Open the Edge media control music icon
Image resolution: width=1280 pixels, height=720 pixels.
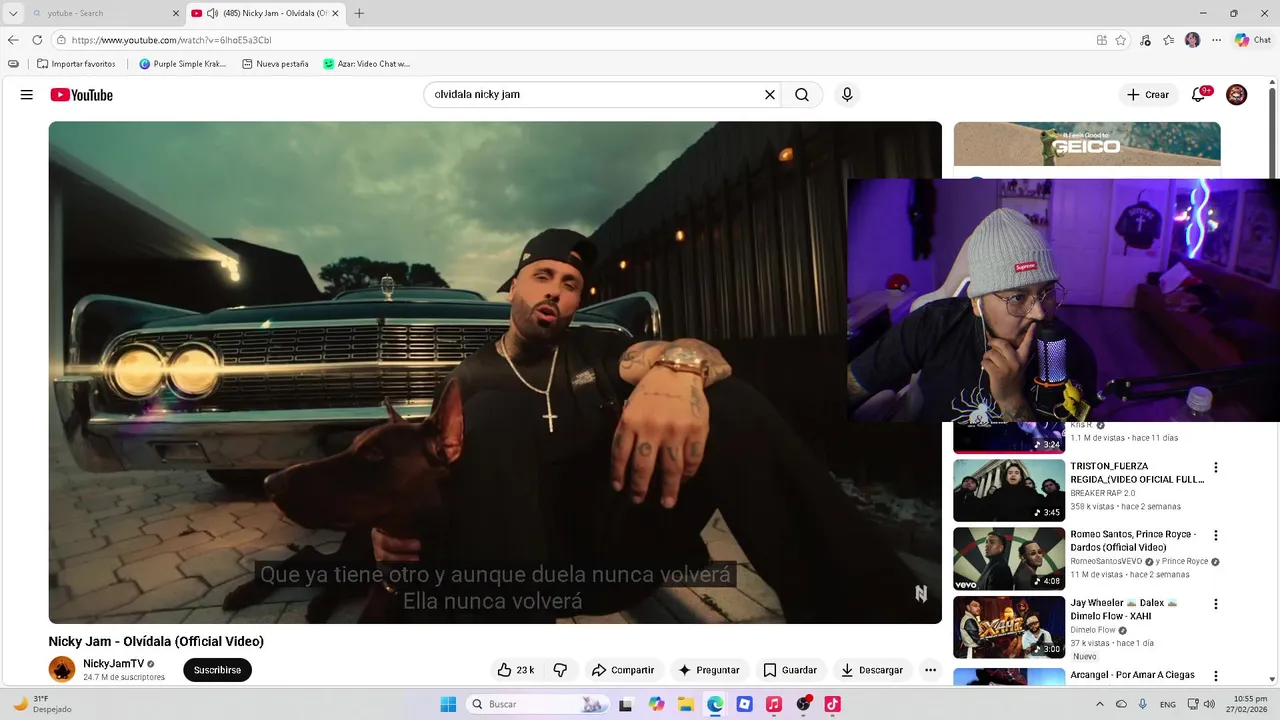[1145, 40]
